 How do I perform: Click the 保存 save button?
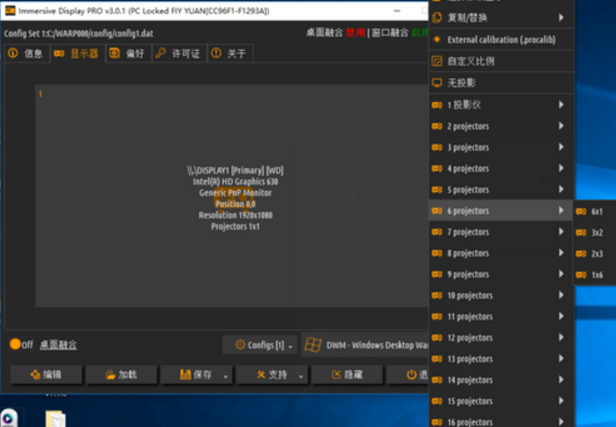[196, 374]
